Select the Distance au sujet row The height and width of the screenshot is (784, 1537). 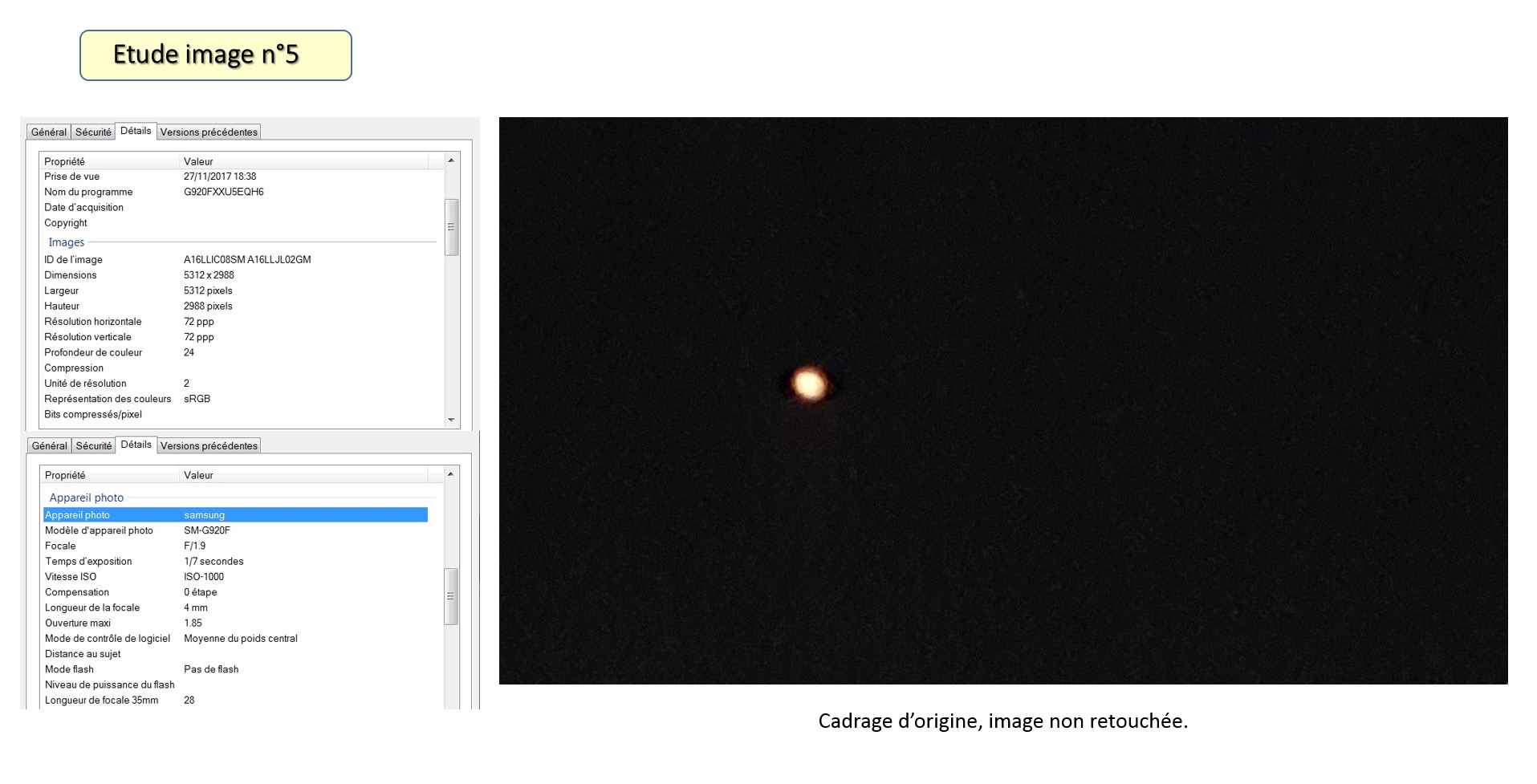[x=235, y=654]
